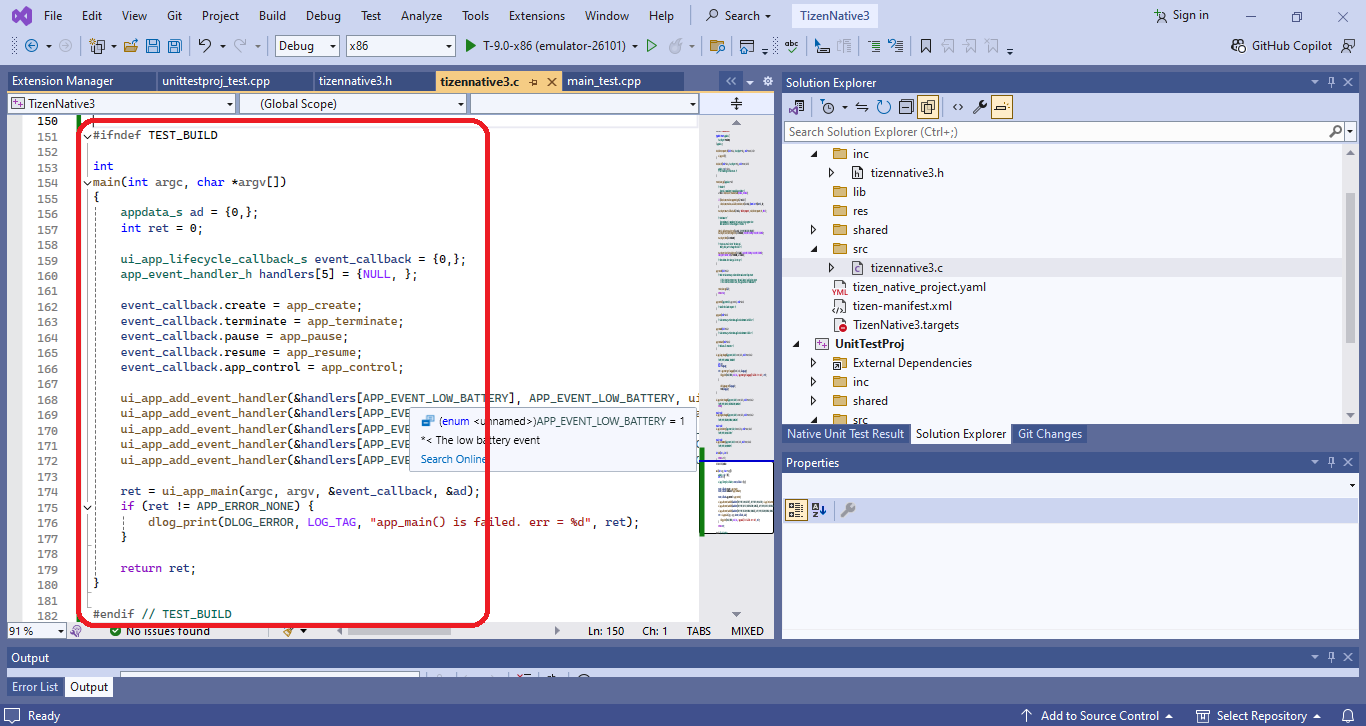The width and height of the screenshot is (1366, 726).
Task: Expand the shared folder under UnitTestProj
Action: [x=813, y=400]
